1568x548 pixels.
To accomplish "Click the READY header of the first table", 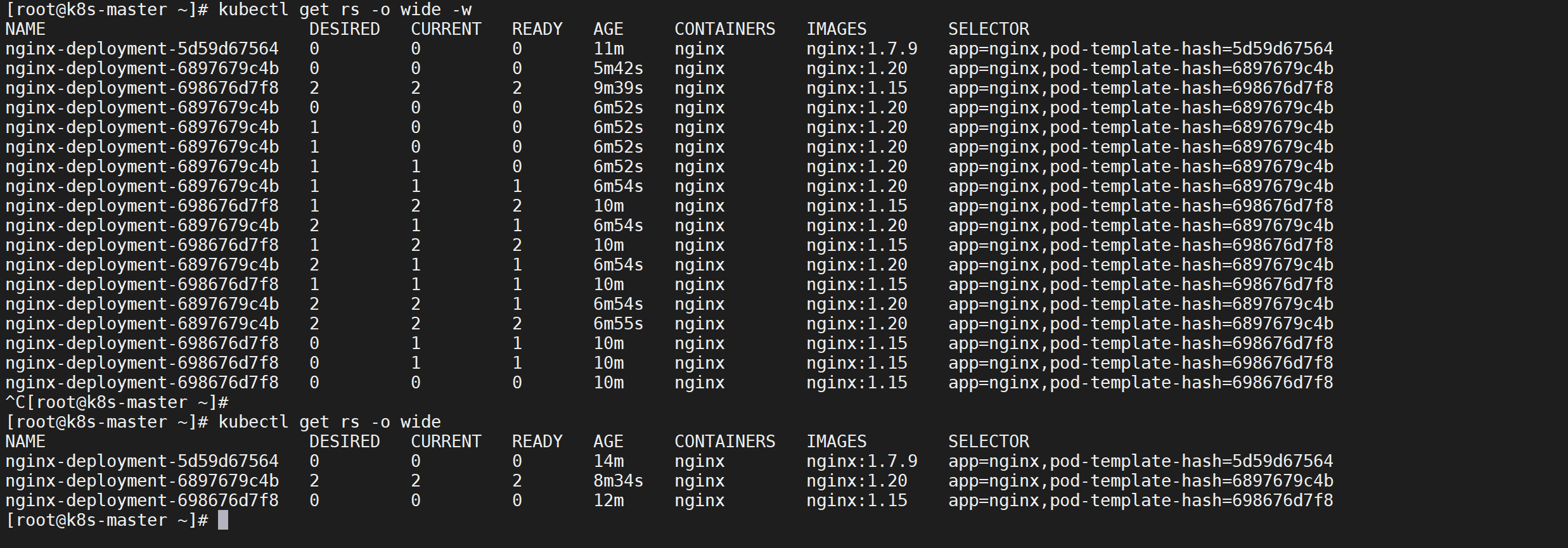I will [537, 29].
